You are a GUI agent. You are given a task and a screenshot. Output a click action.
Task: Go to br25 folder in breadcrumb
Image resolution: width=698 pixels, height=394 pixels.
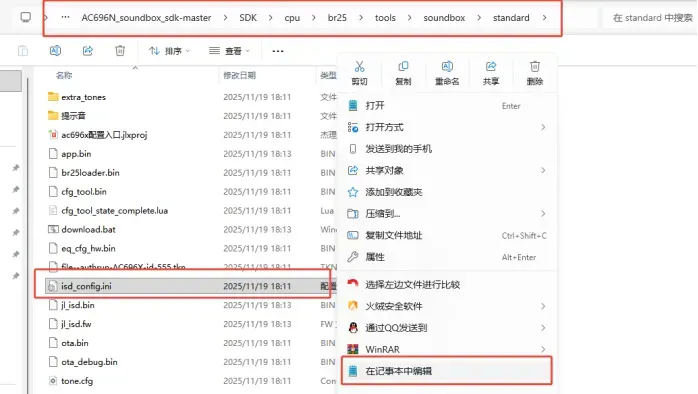click(x=337, y=18)
